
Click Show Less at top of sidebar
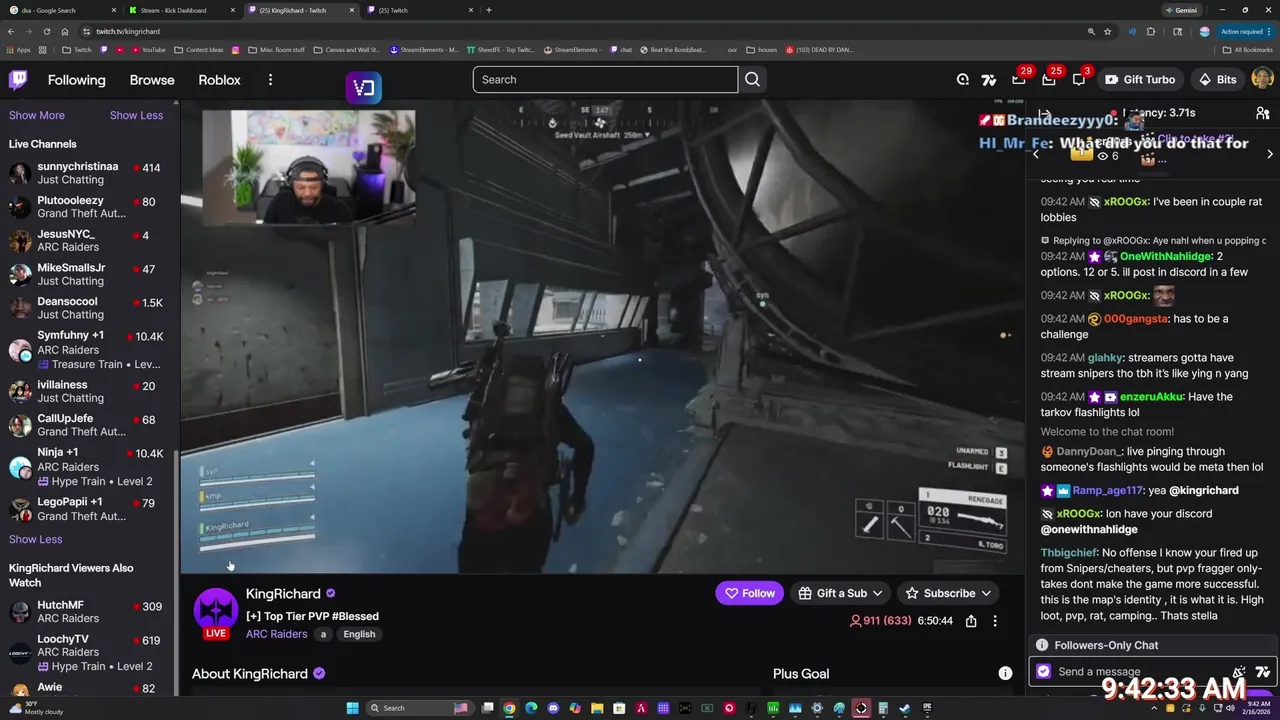click(136, 115)
